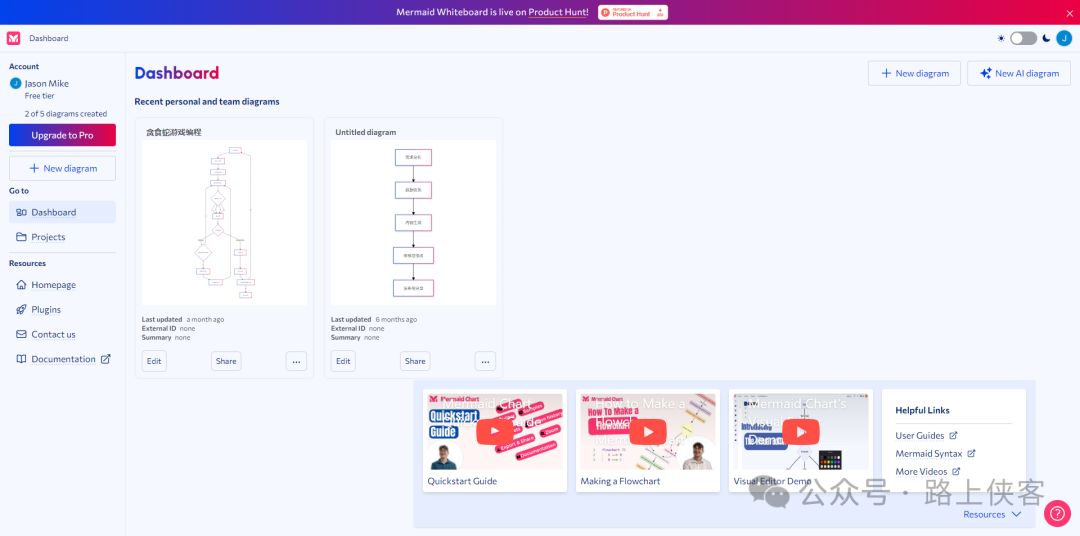Click the '2 of 5 diagrams created' text

(x=66, y=114)
